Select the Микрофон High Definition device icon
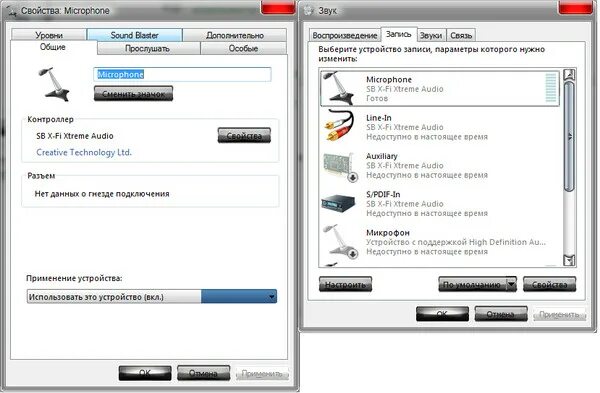 (x=340, y=241)
